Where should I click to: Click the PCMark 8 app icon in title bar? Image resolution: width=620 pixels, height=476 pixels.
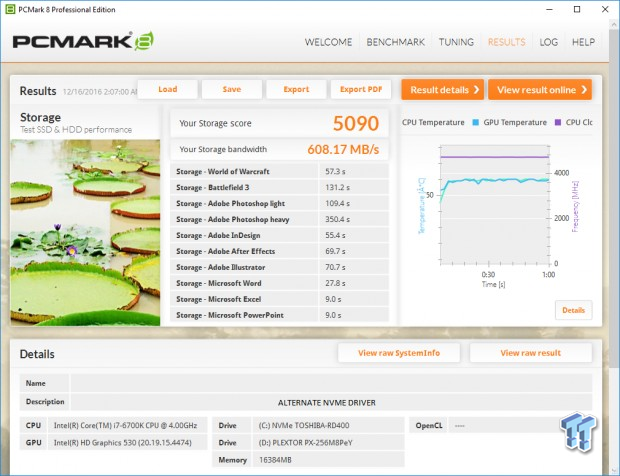click(10, 9)
